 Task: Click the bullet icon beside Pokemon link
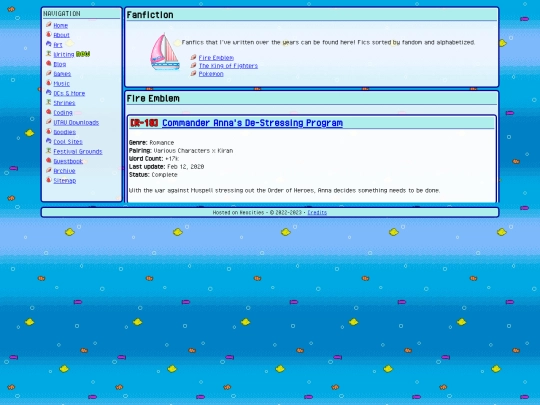[x=194, y=73]
